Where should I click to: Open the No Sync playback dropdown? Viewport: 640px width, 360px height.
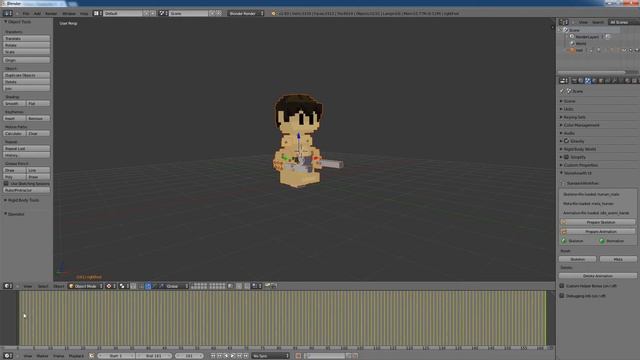[270, 356]
